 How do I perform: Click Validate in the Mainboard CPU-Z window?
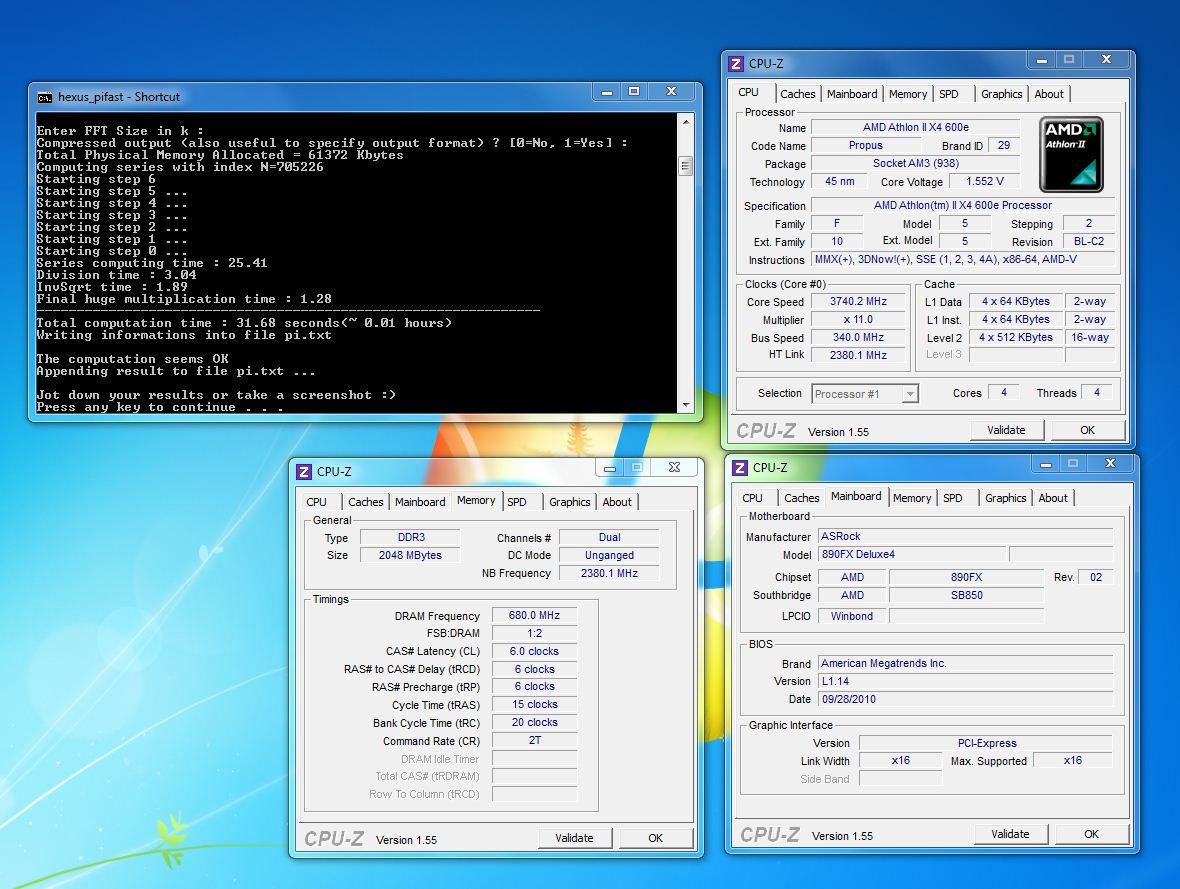(1010, 835)
